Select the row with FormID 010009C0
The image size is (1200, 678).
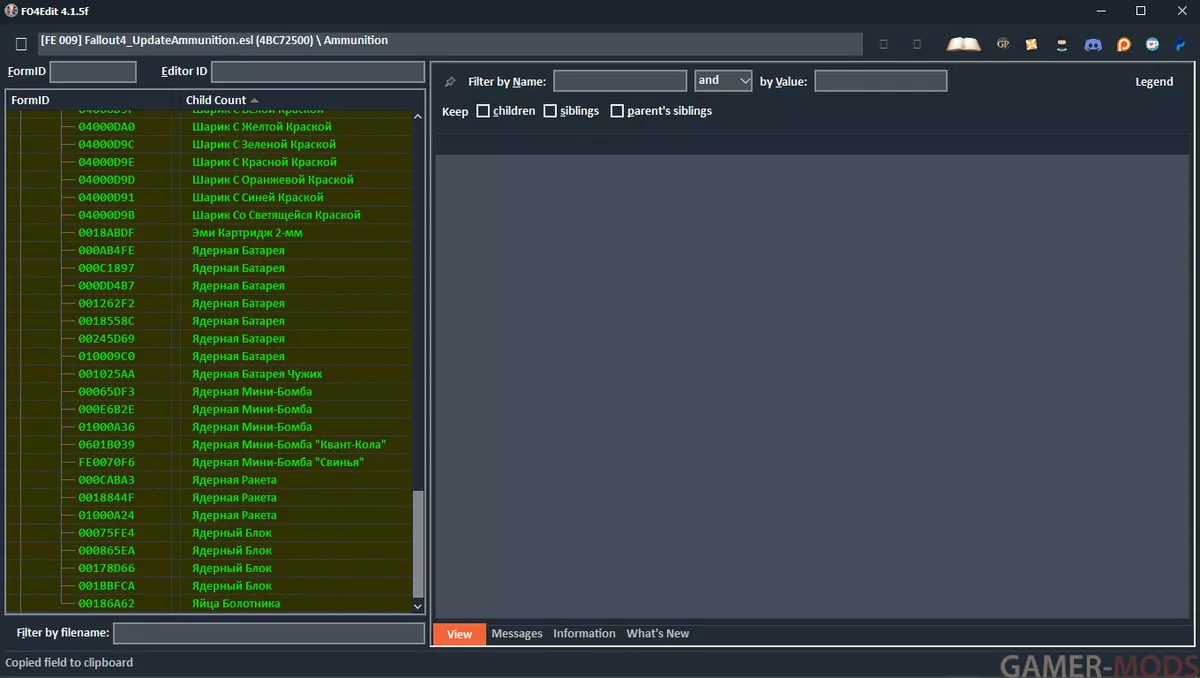[208, 357]
